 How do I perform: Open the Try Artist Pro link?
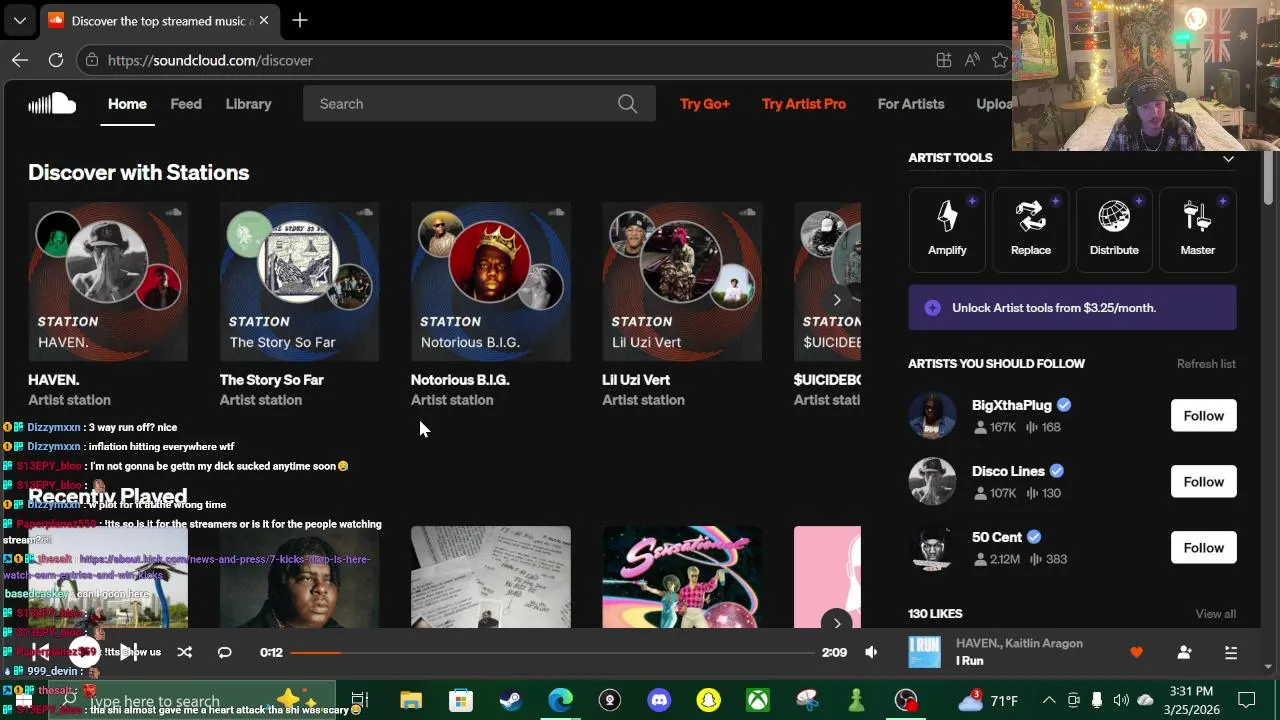coord(804,104)
